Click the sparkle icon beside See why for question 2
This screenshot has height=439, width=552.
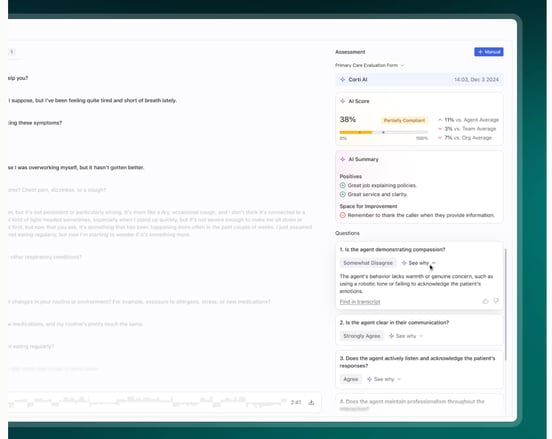point(391,336)
